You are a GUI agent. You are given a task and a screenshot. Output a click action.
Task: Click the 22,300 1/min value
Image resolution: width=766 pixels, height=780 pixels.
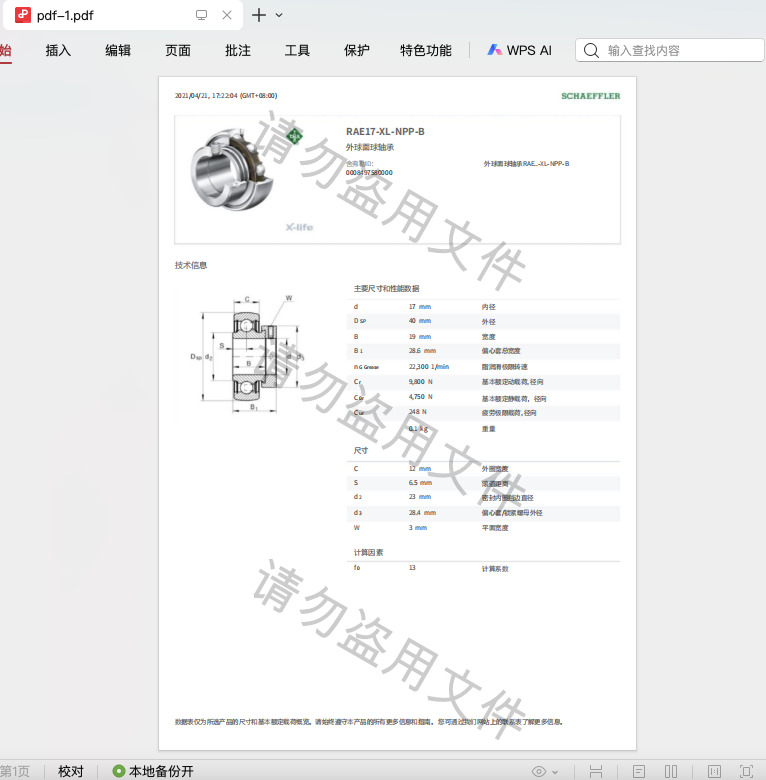coord(429,367)
